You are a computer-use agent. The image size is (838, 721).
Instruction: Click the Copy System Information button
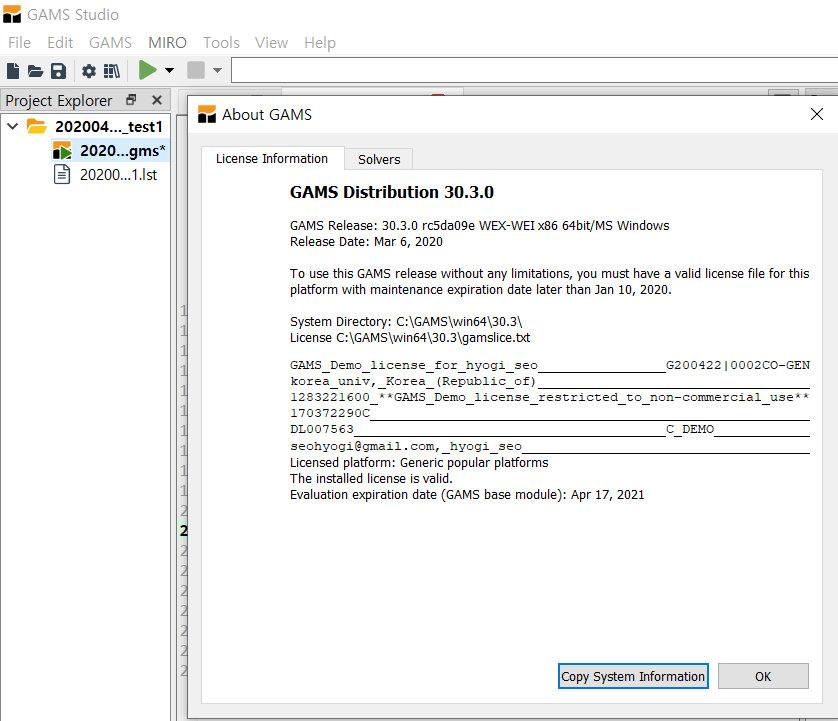click(x=633, y=676)
